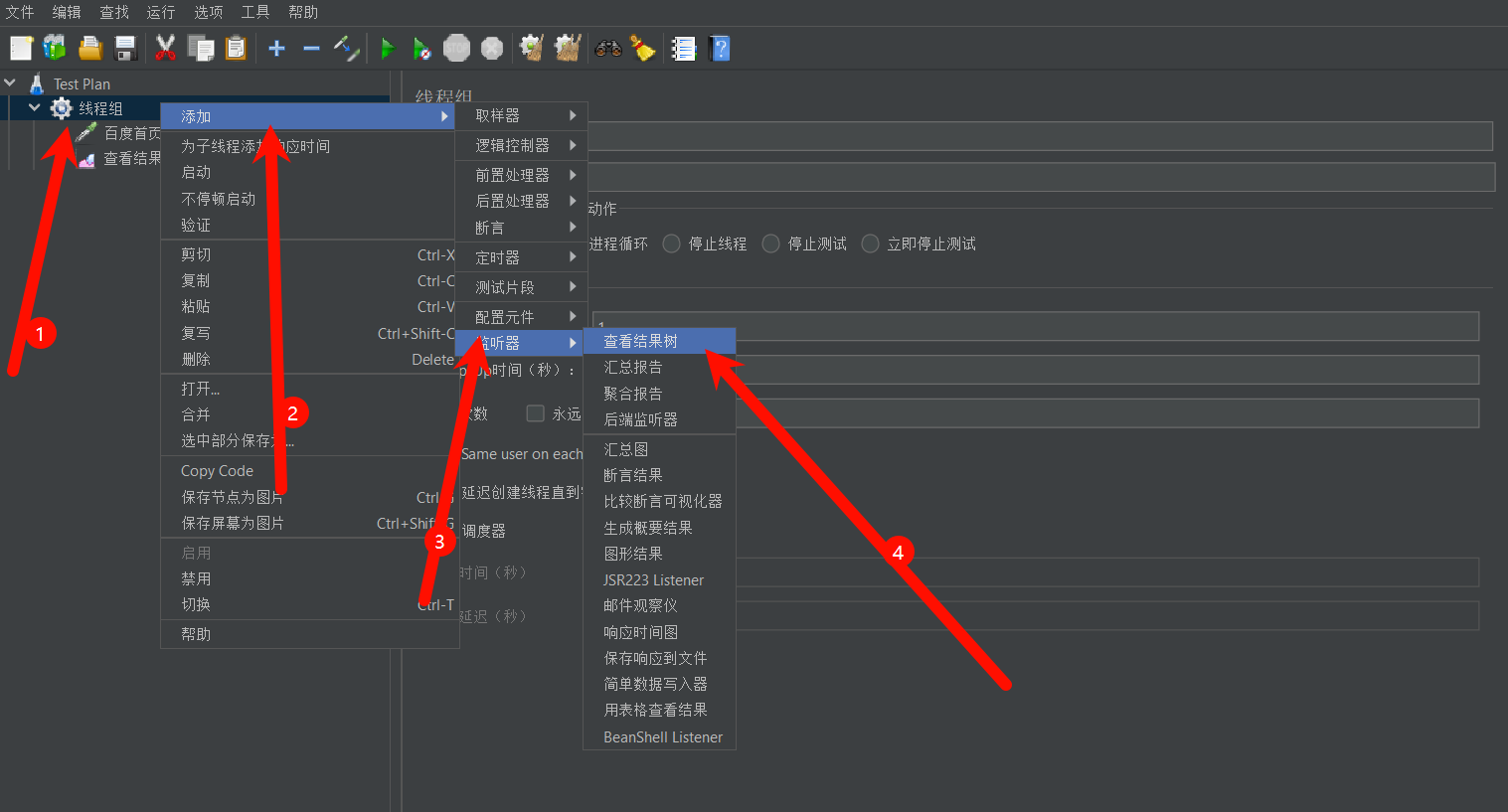Enable the 永远 loop checkbox

point(535,414)
